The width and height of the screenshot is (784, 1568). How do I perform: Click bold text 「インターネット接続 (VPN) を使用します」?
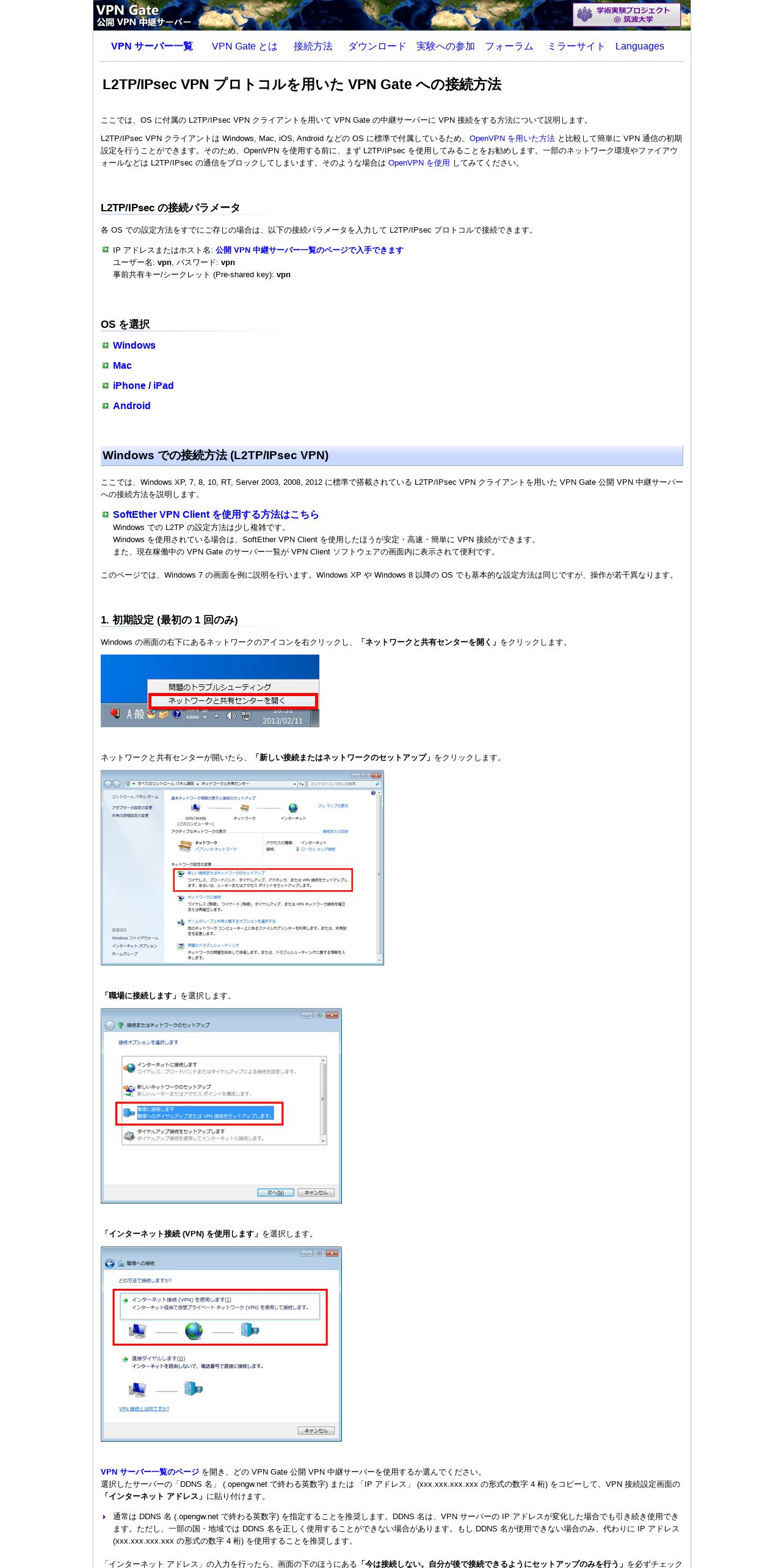pyautogui.click(x=181, y=1234)
